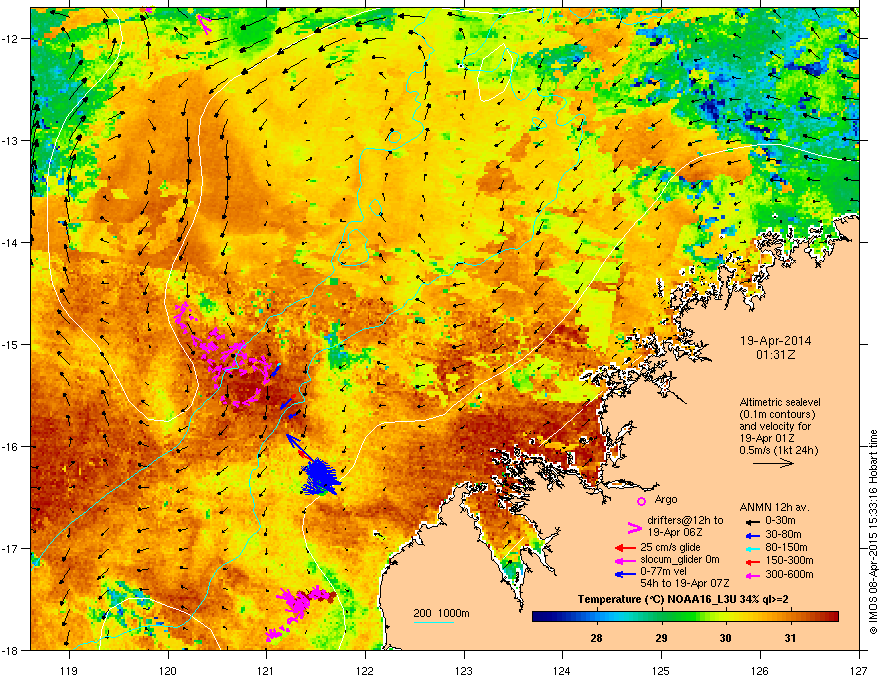Click the '150-300m' depth label
The width and height of the screenshot is (880, 680).
[789, 560]
